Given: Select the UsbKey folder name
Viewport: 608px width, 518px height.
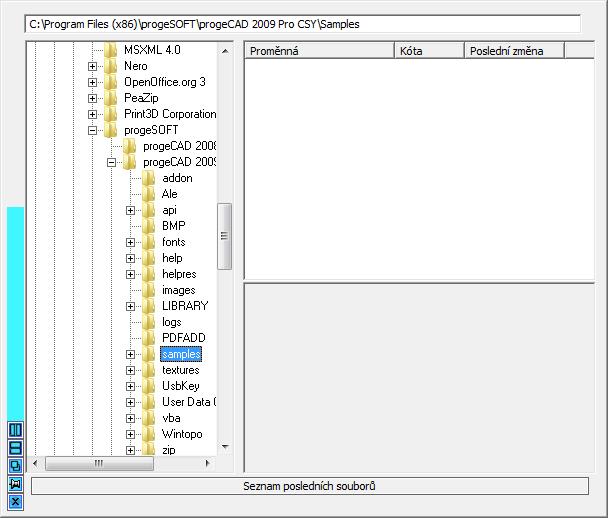Looking at the screenshot, I should coord(181,386).
